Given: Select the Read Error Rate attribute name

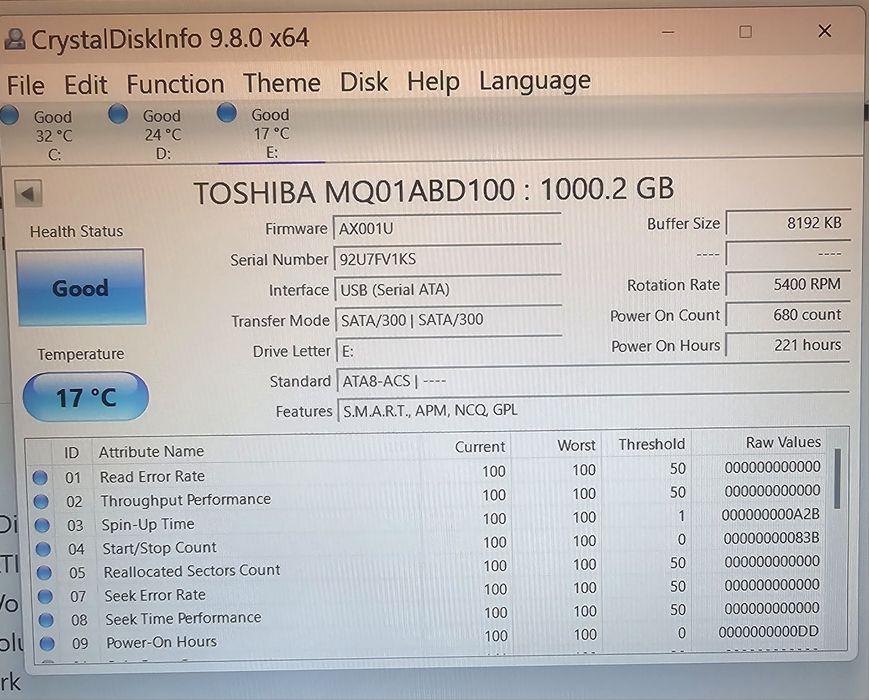Looking at the screenshot, I should click(x=152, y=476).
